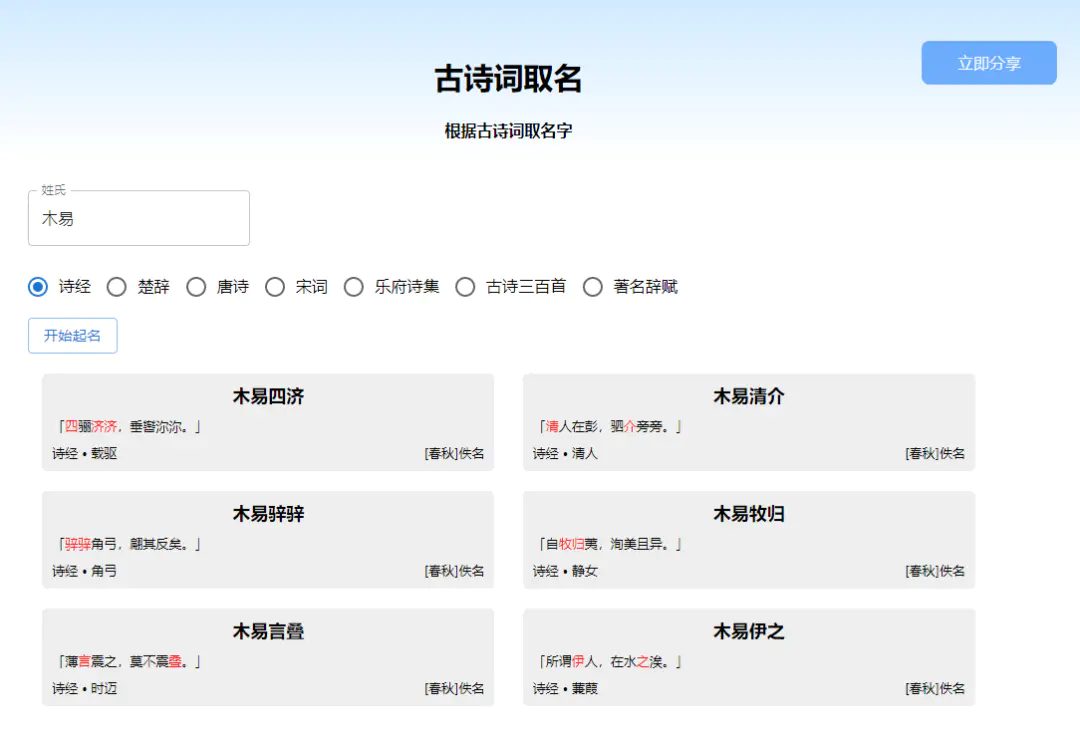Click the 诗经 • 静女 source label
The image size is (1080, 732).
point(565,571)
